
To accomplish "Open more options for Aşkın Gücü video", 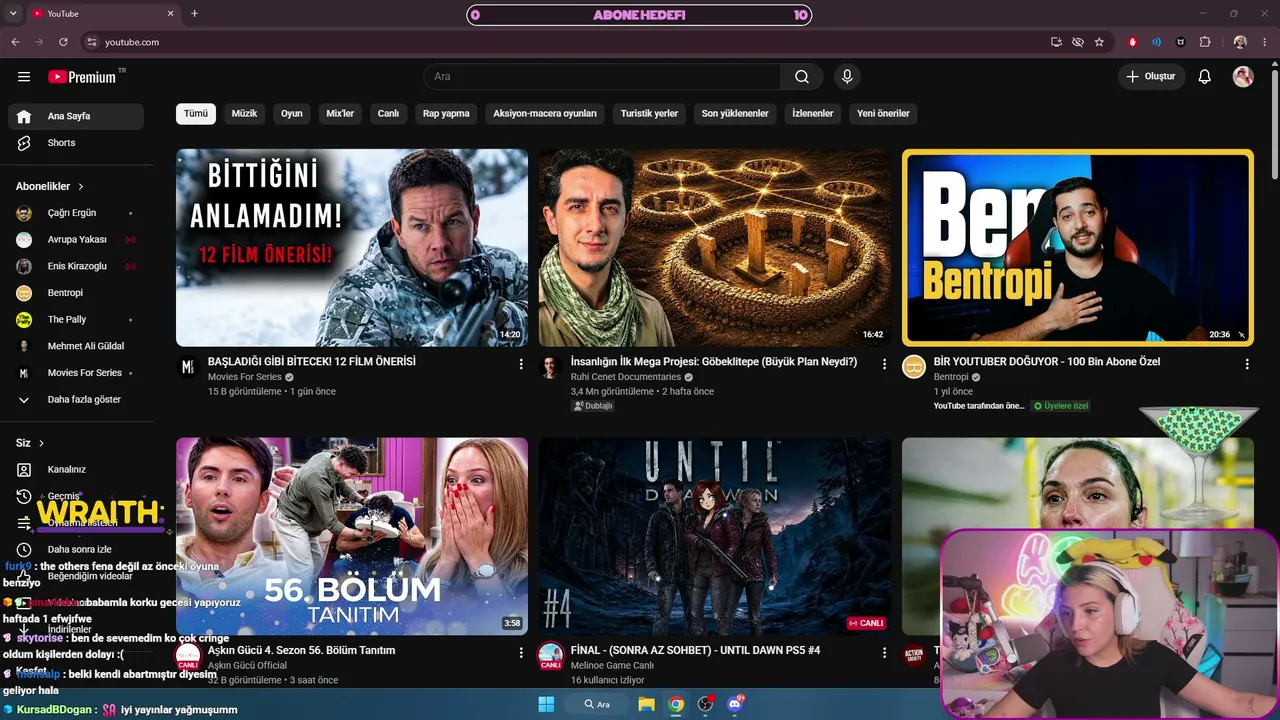I will 521,652.
